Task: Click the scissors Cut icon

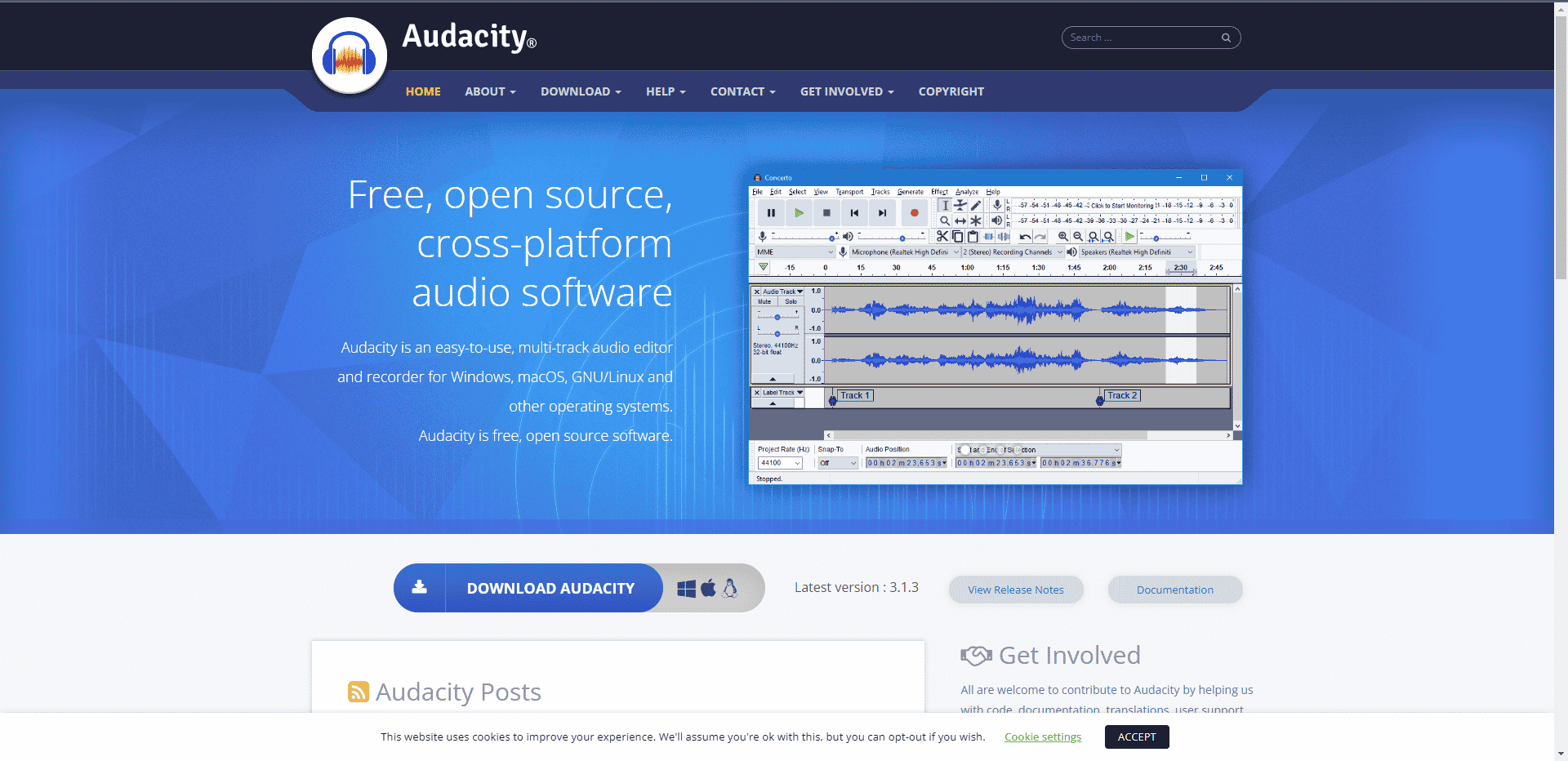Action: (942, 236)
